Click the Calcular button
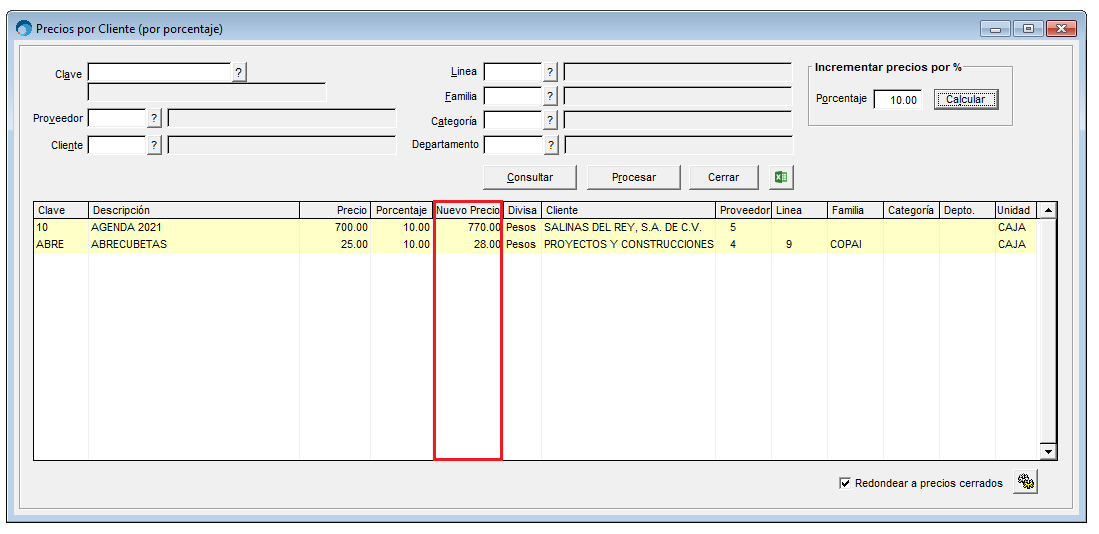This screenshot has height=534, width=1099. point(965,100)
